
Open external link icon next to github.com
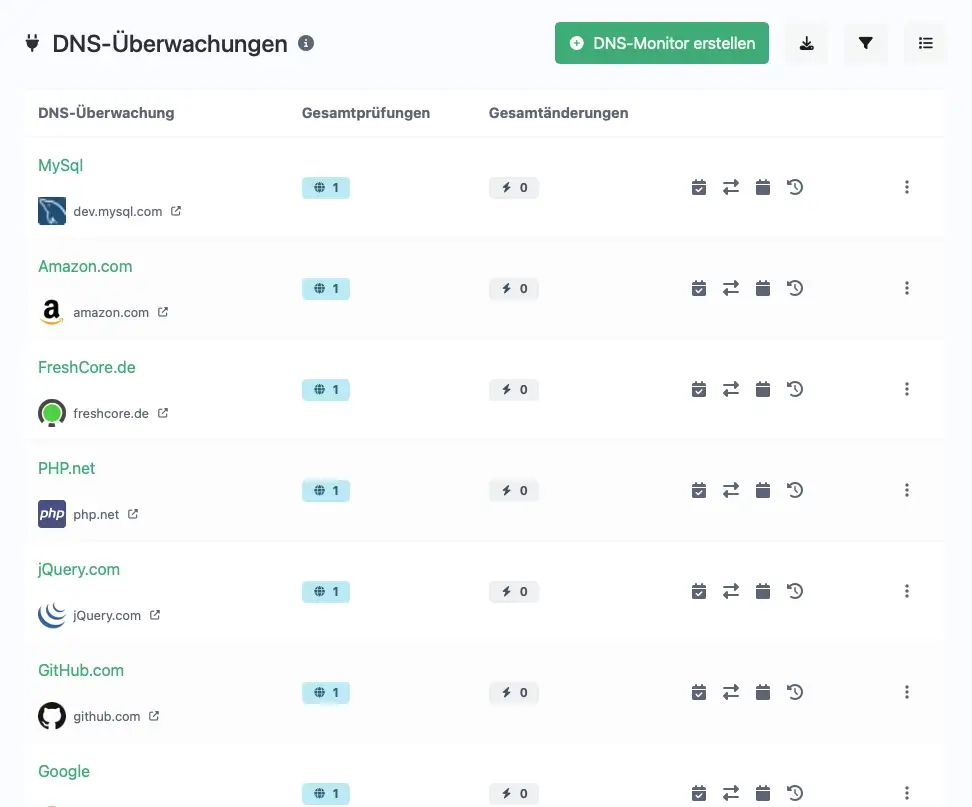(x=154, y=716)
